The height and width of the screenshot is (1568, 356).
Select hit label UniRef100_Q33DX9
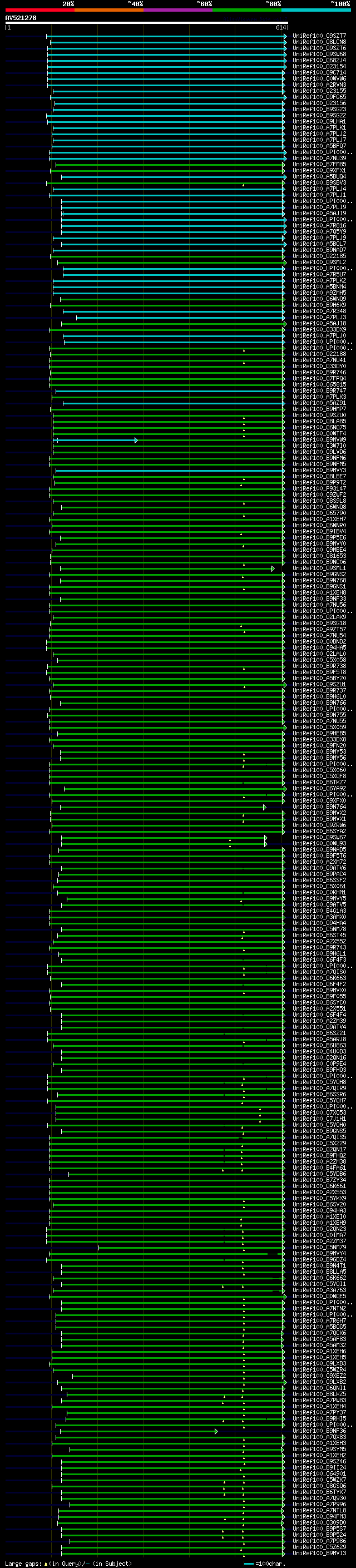[x=319, y=330]
